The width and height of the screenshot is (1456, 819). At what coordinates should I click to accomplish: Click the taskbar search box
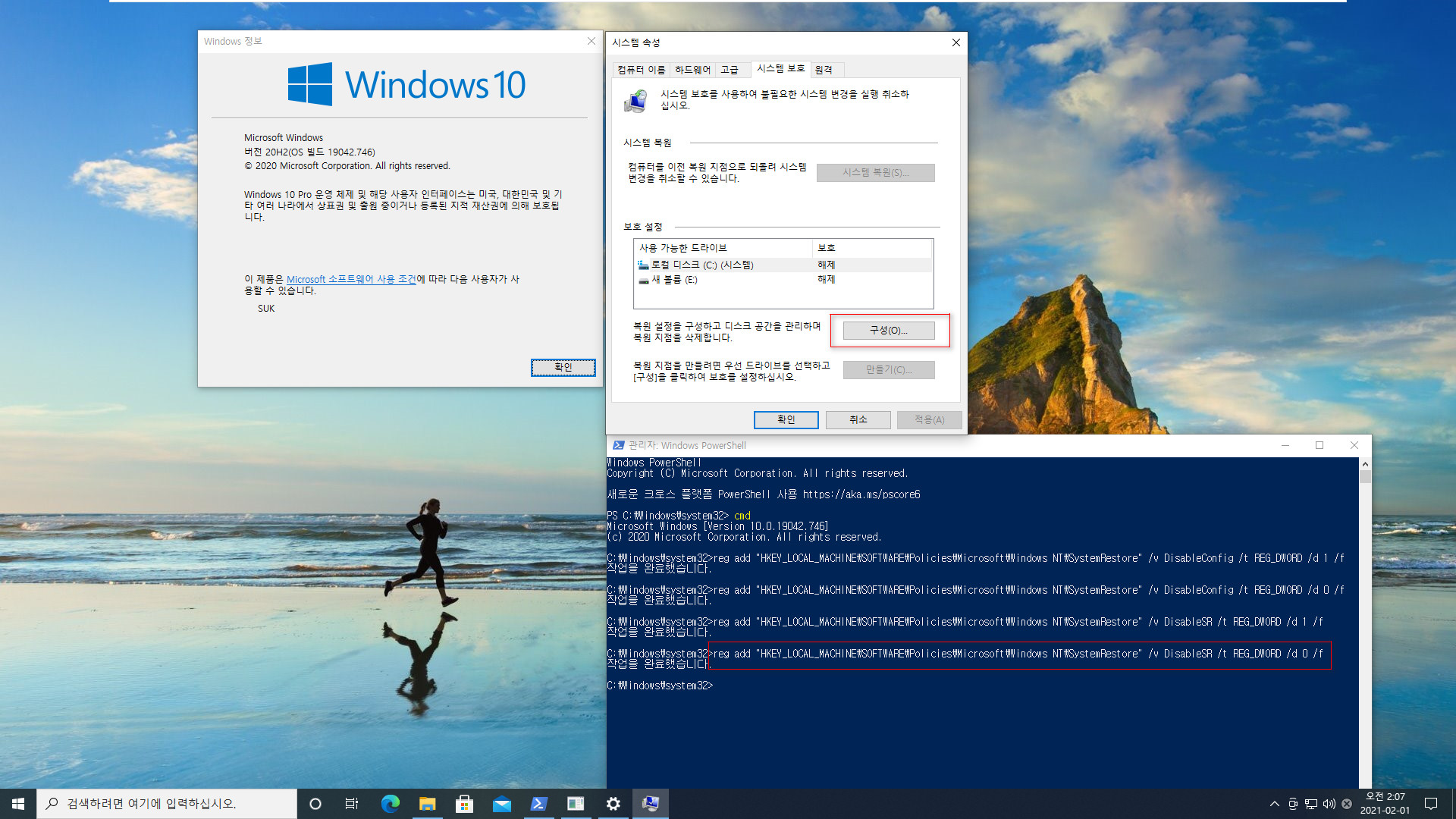click(x=167, y=803)
